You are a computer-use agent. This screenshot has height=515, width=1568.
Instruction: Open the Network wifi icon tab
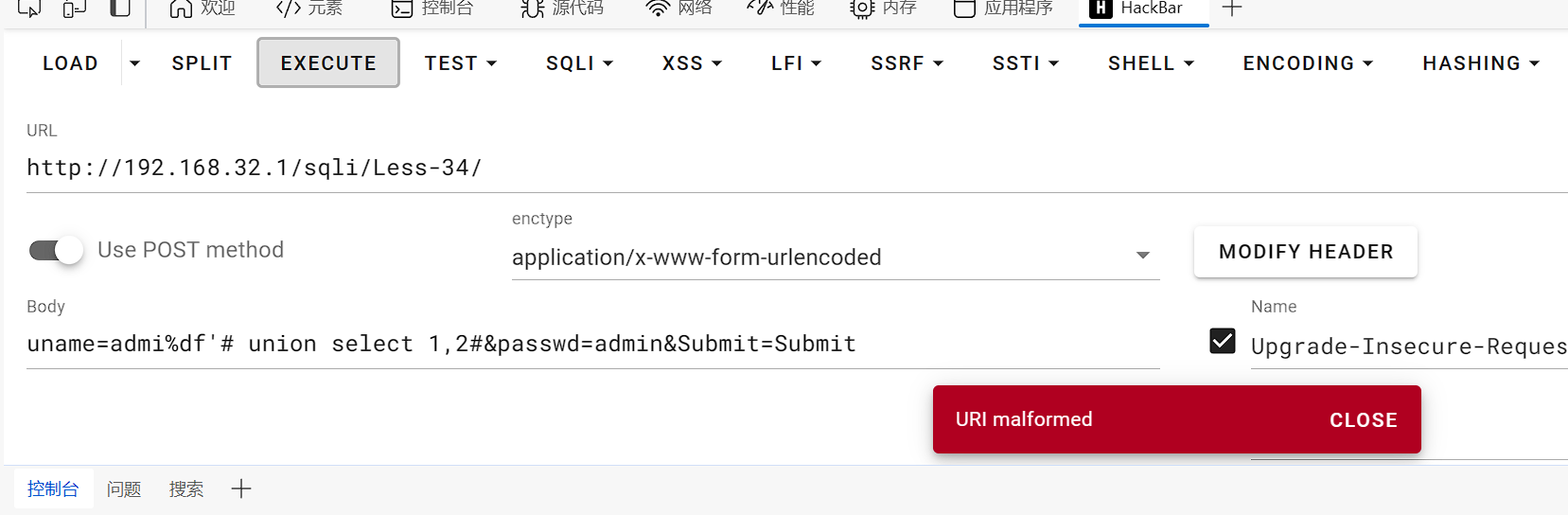click(x=658, y=9)
